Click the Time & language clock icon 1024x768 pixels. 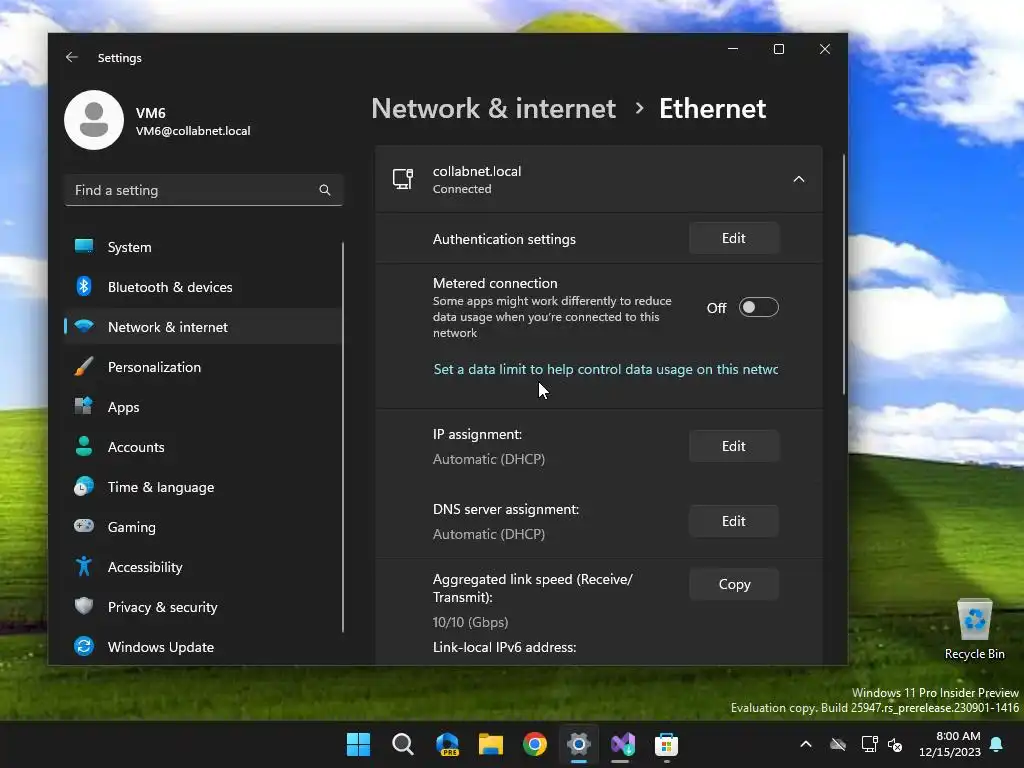pos(84,487)
